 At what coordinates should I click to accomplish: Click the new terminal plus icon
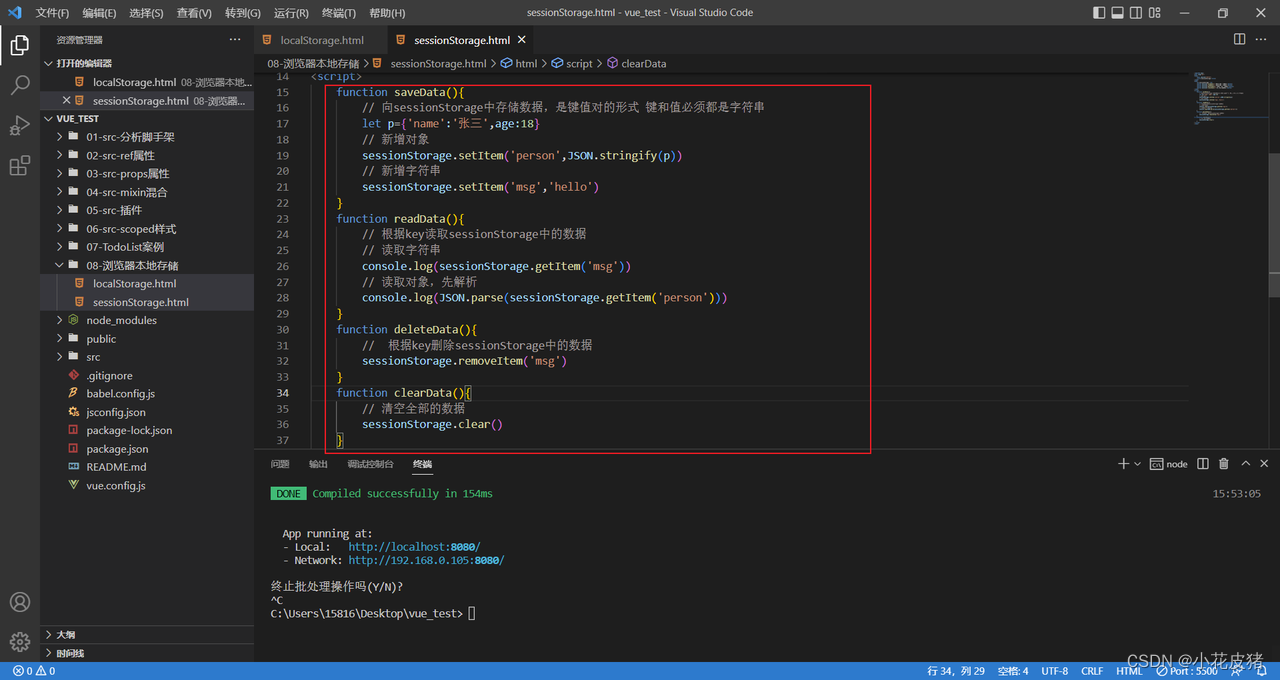click(x=1124, y=464)
